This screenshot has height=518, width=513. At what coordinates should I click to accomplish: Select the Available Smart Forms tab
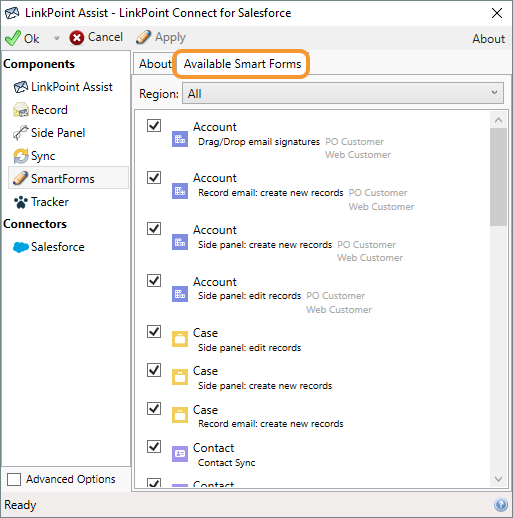point(242,64)
